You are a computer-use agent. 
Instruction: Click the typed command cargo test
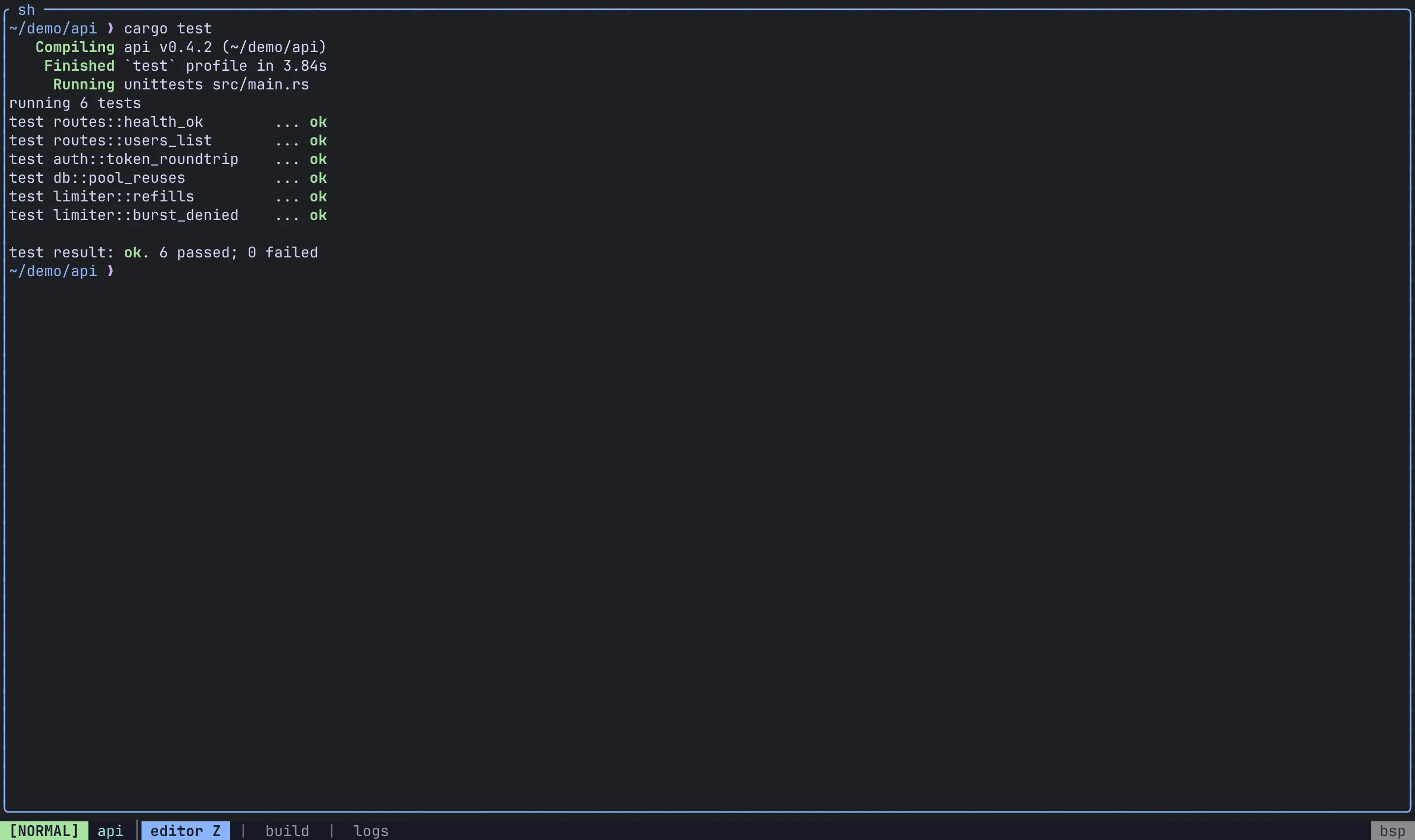168,28
